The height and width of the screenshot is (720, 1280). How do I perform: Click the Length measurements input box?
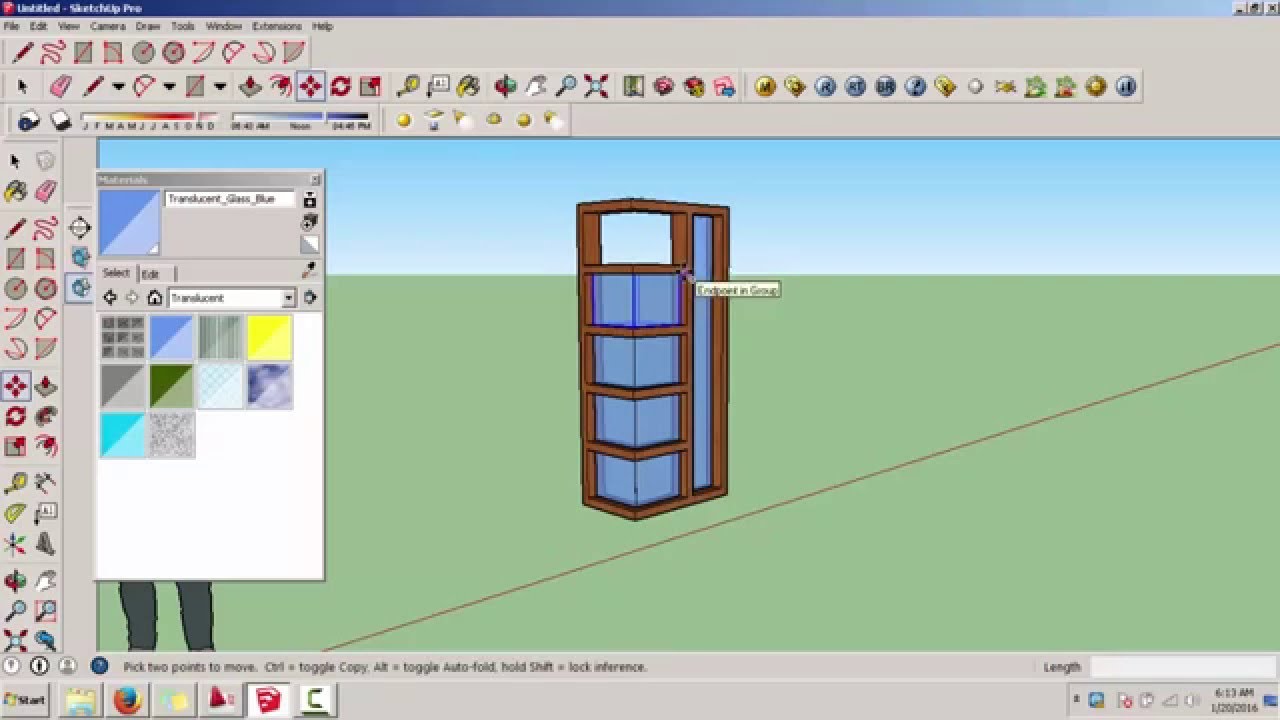tap(1183, 667)
